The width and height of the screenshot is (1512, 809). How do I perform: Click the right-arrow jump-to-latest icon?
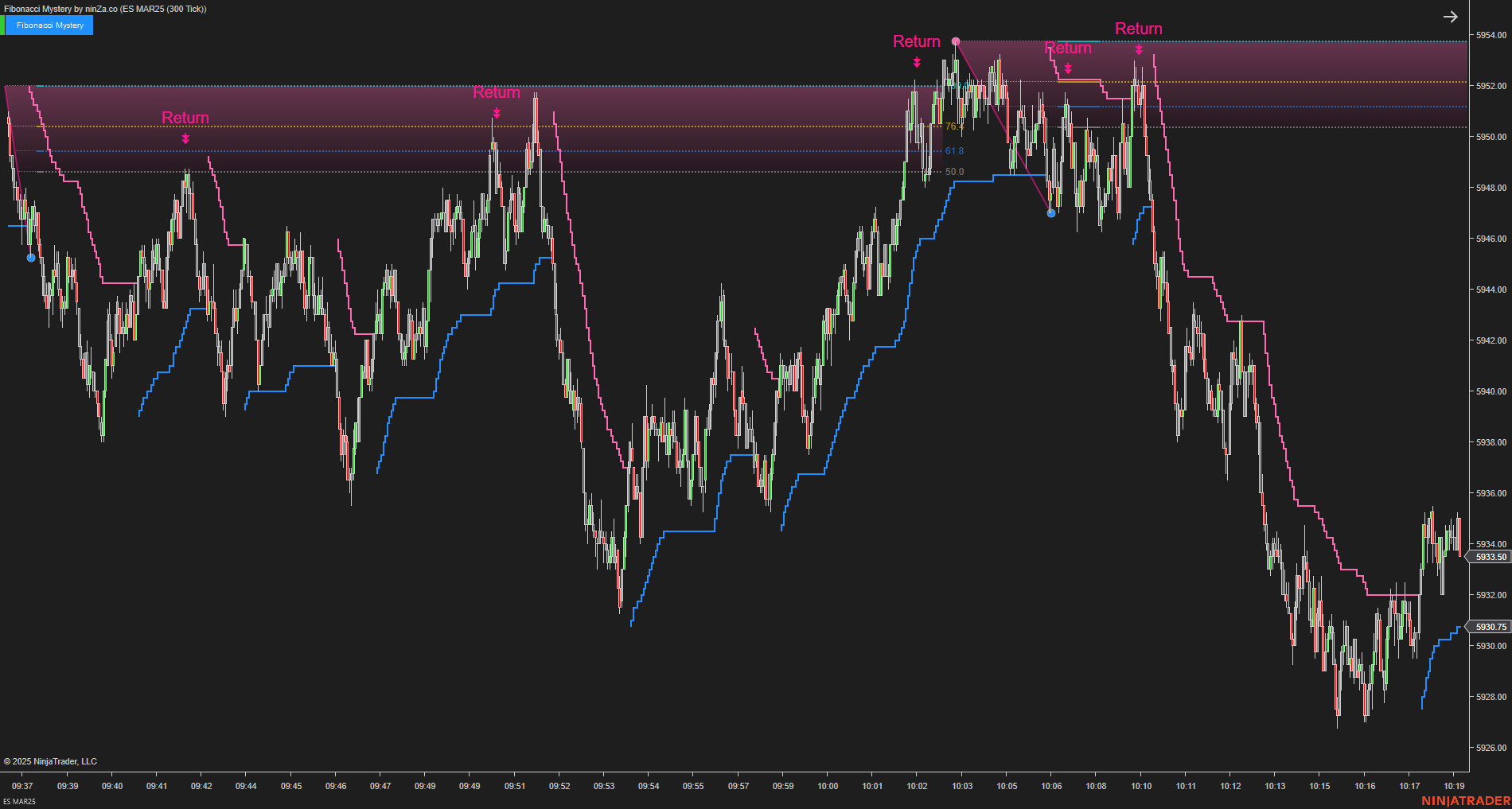pos(1450,16)
